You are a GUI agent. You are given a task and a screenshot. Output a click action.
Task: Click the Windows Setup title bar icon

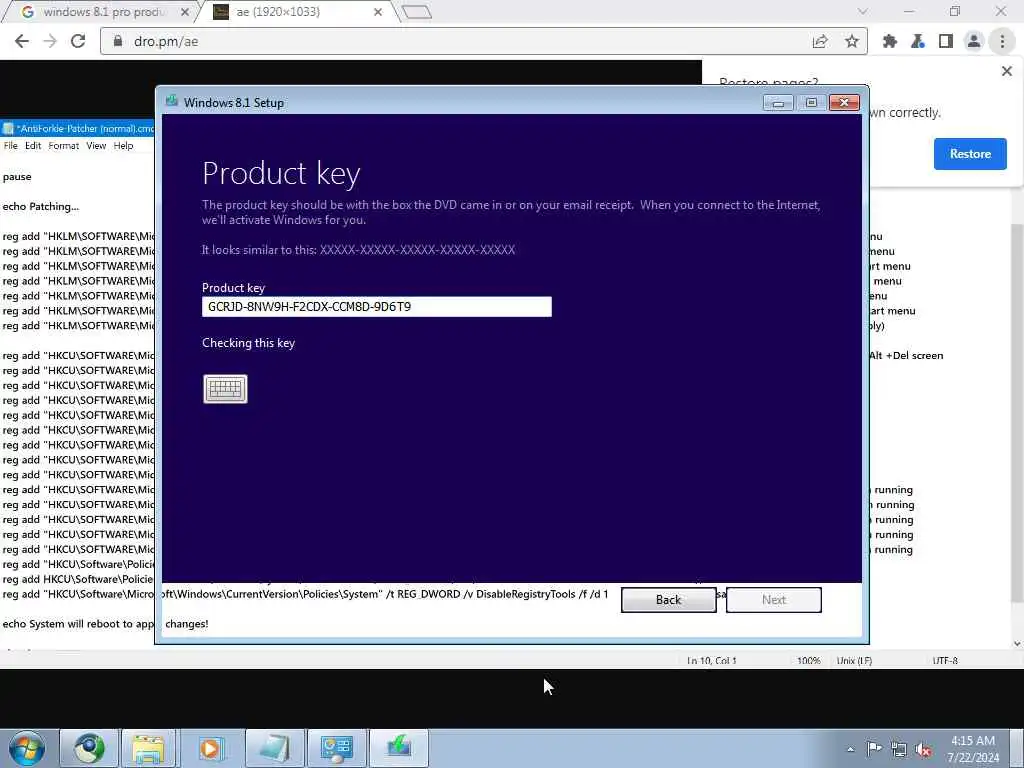172,101
